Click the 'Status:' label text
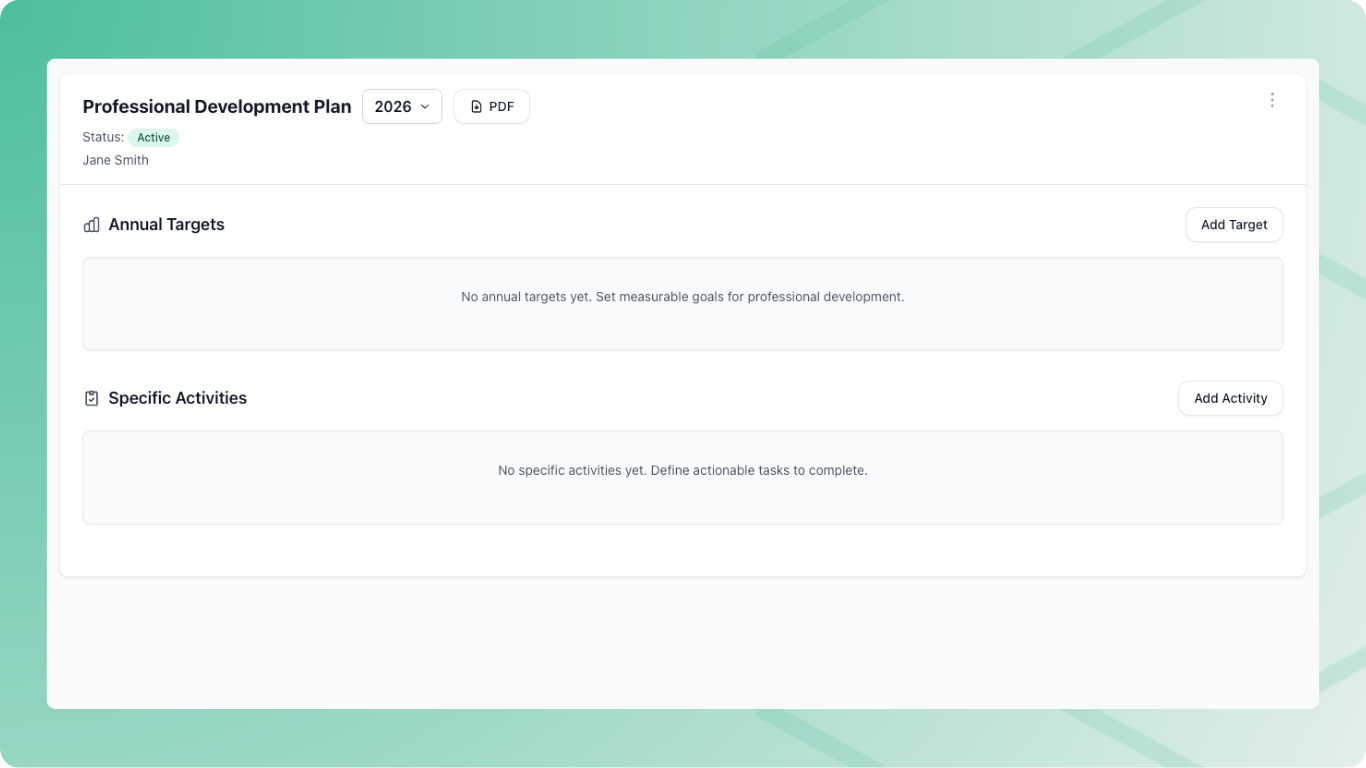Image resolution: width=1366 pixels, height=768 pixels. tap(103, 138)
